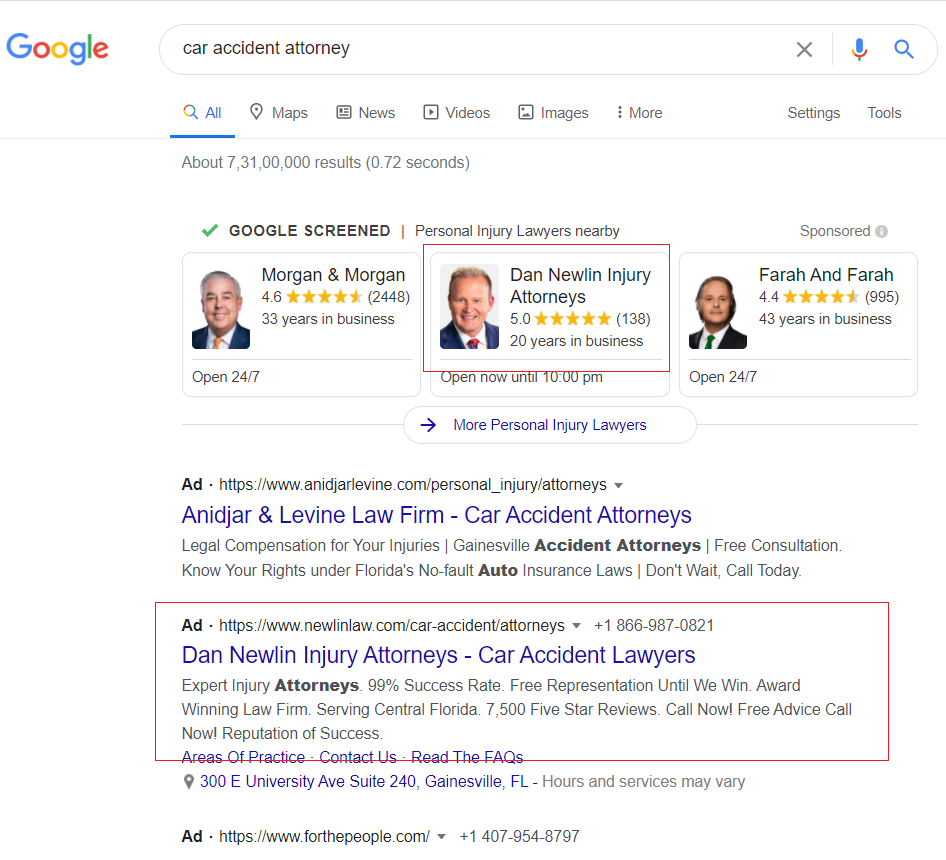The image size is (946, 860).
Task: Switch to the Maps tab
Action: [278, 113]
